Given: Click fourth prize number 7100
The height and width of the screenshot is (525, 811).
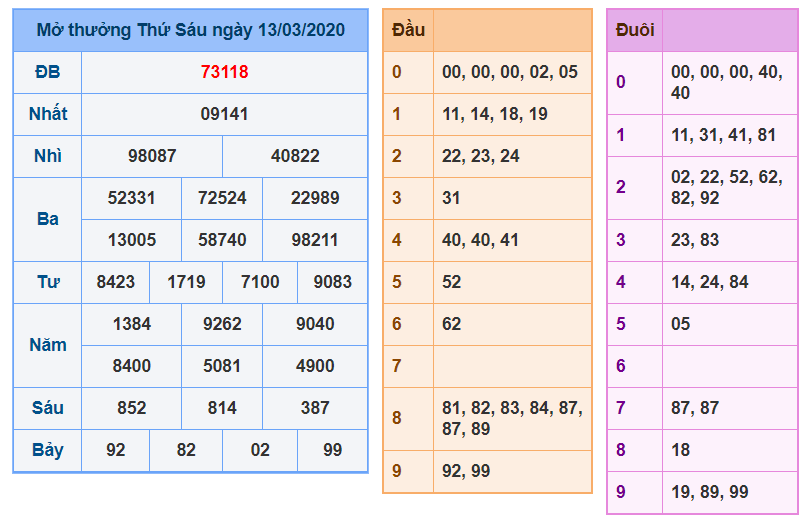Looking at the screenshot, I should (260, 282).
